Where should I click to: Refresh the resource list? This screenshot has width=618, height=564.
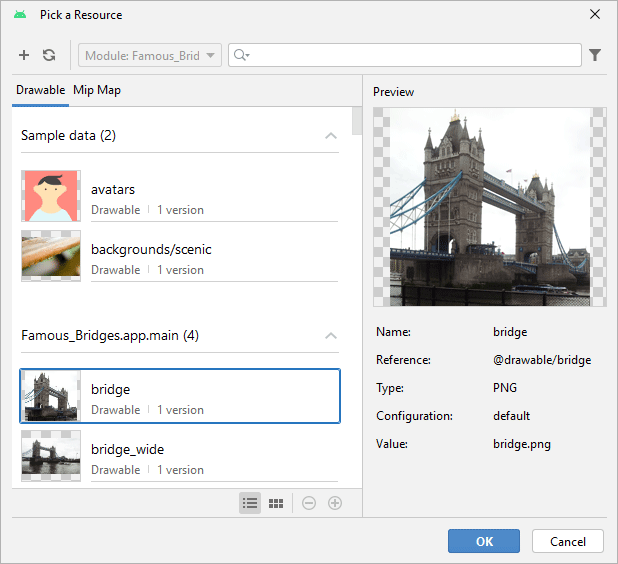point(49,55)
